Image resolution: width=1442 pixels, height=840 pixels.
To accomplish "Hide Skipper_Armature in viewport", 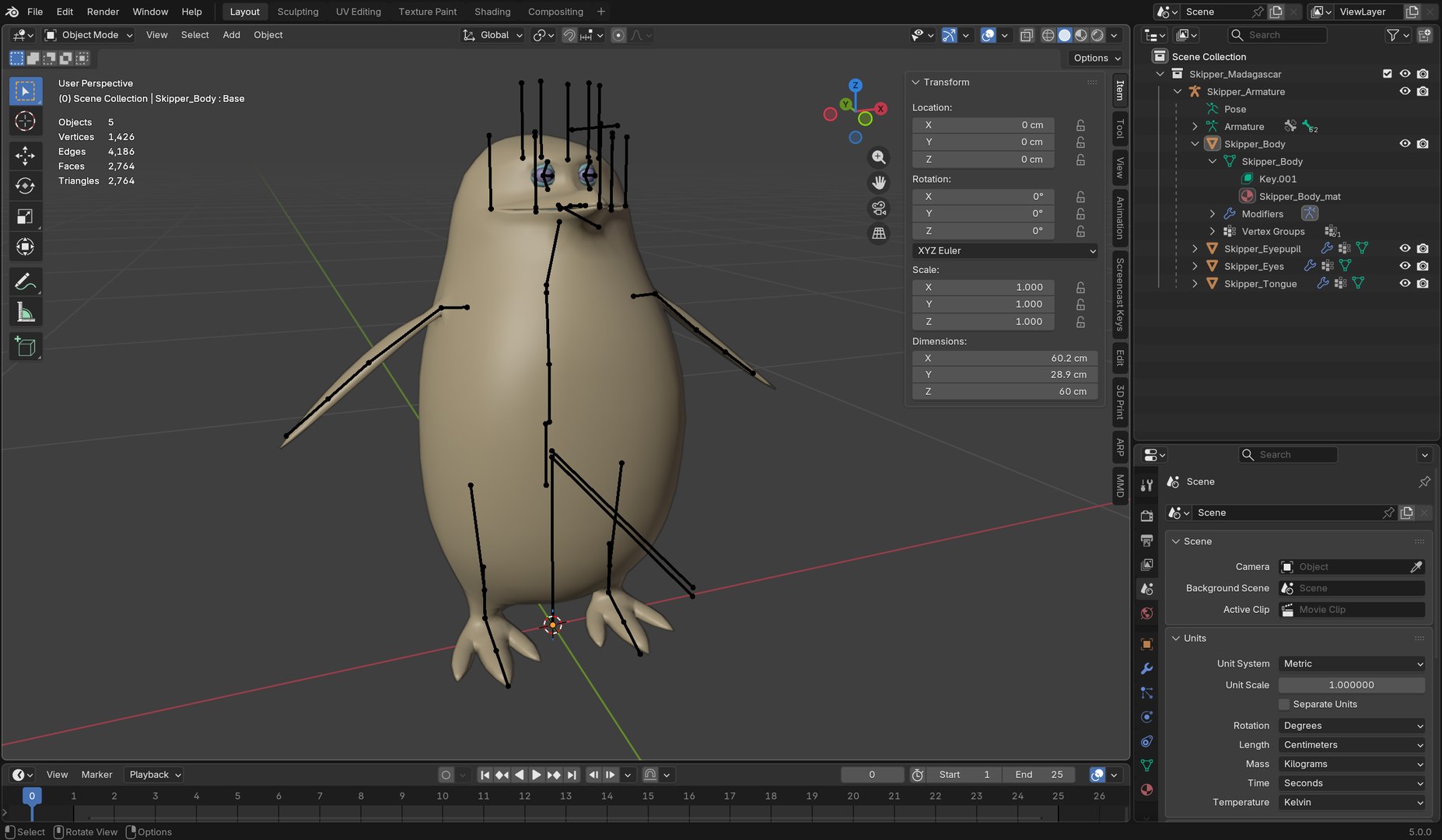I will coord(1405,92).
